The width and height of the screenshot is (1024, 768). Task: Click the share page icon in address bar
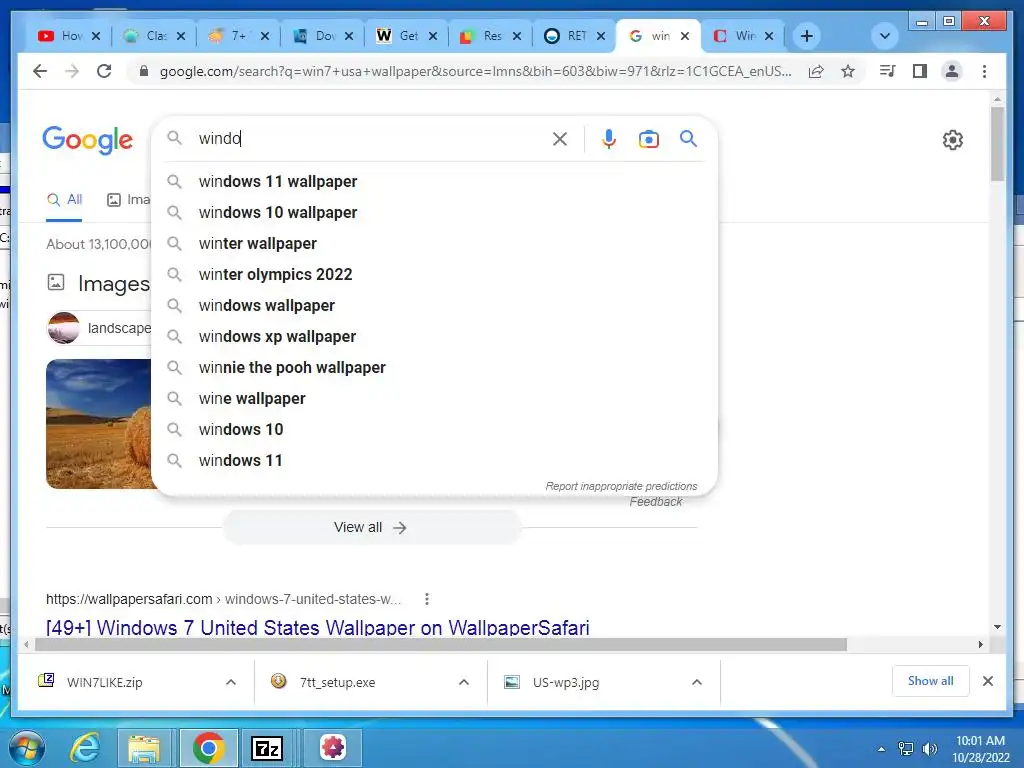click(x=816, y=71)
